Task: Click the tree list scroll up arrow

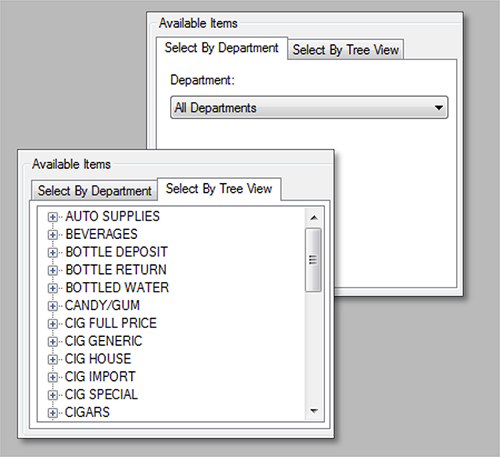Action: [x=313, y=218]
